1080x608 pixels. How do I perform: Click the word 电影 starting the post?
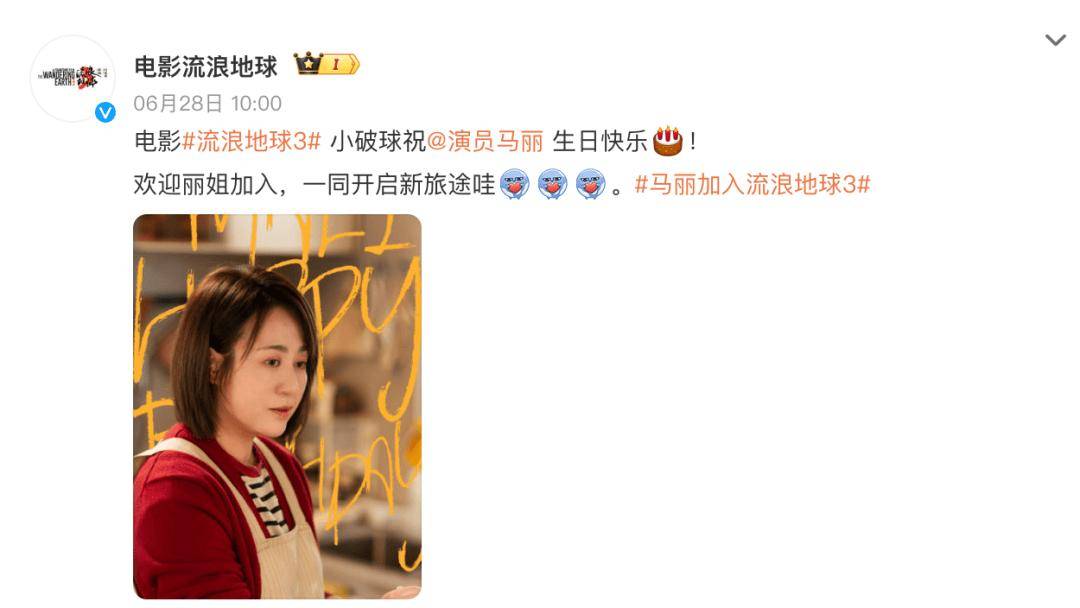coord(158,141)
